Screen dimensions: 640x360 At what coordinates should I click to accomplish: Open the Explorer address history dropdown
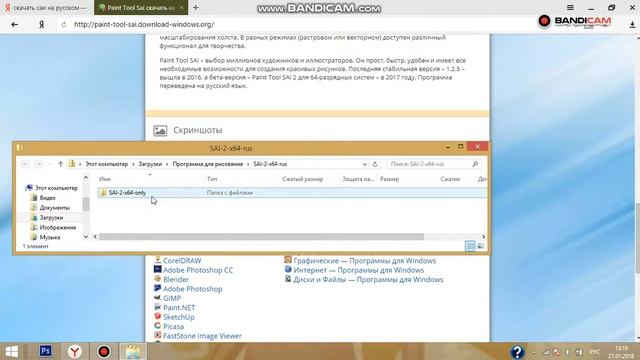coord(364,164)
